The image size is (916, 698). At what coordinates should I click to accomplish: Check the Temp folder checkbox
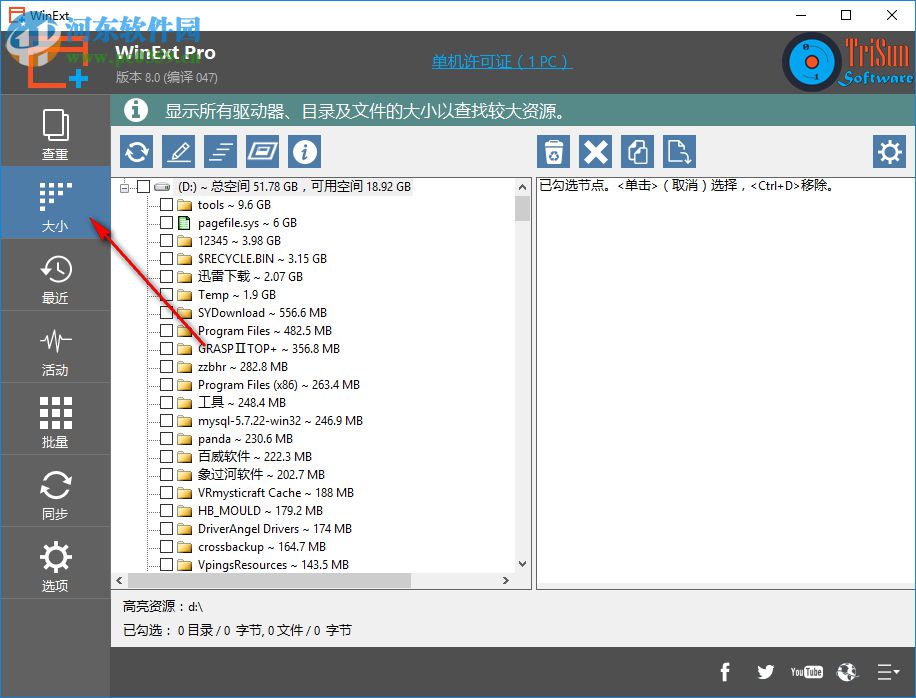166,294
